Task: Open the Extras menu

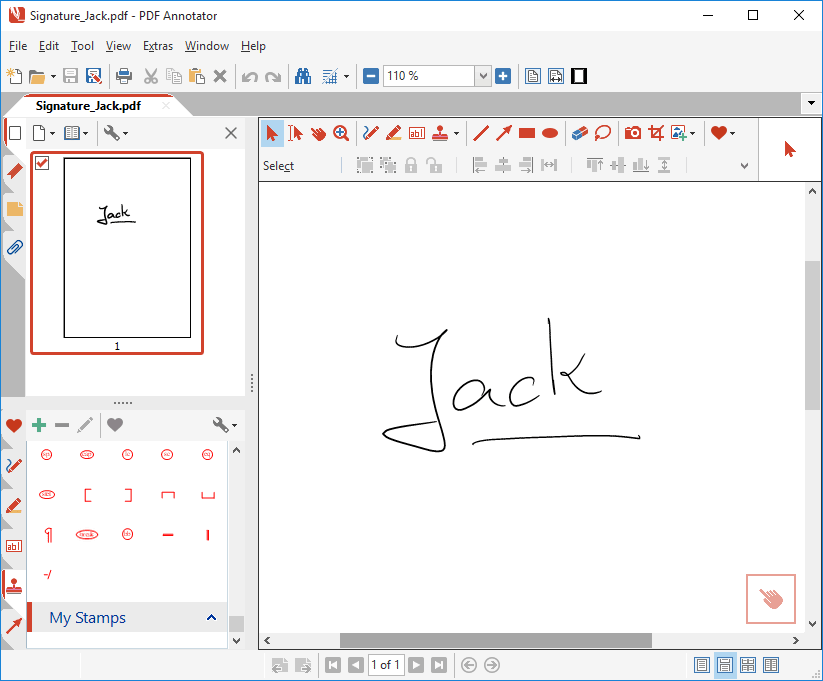Action: 157,46
